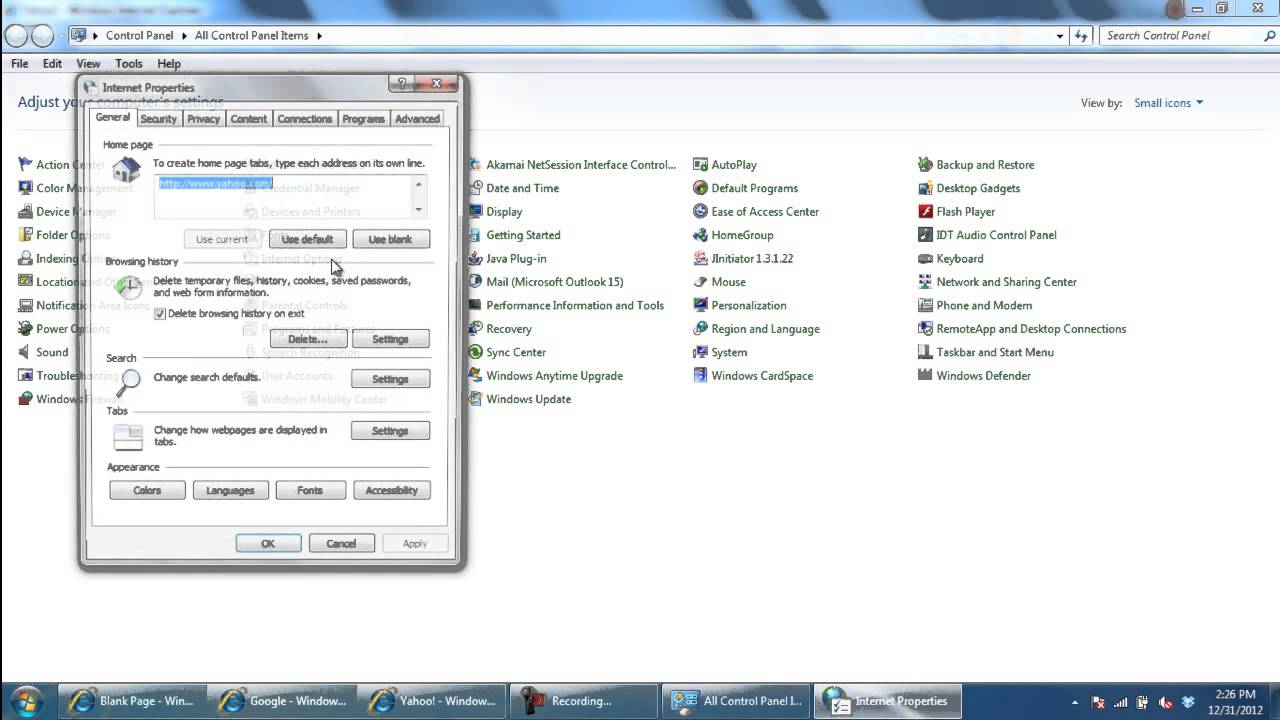Open the System icon
The width and height of the screenshot is (1280, 720).
(x=721, y=352)
